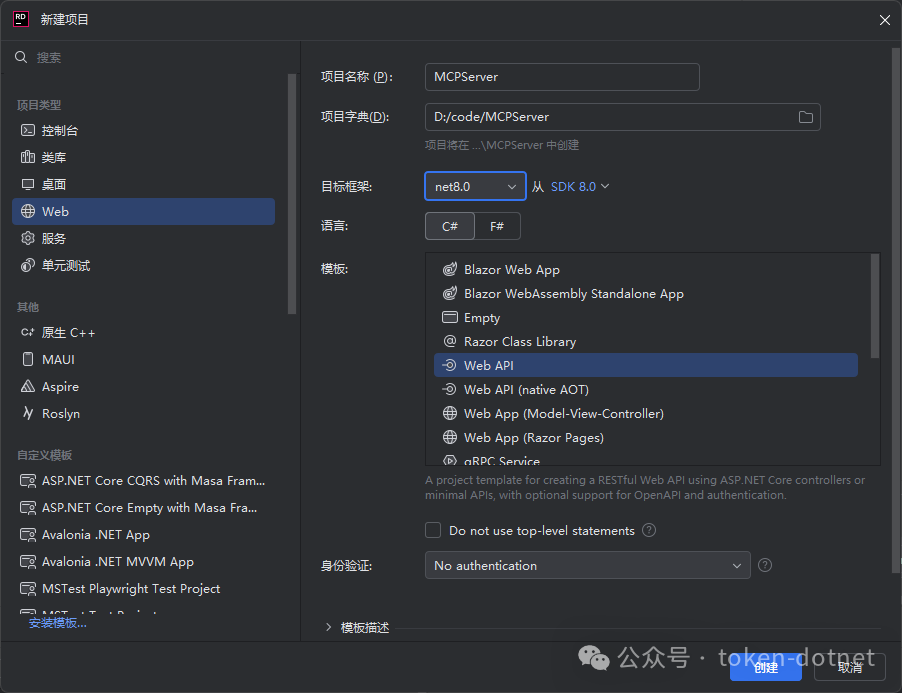This screenshot has height=693, width=902.
Task: Select F# language toggle
Action: (497, 226)
